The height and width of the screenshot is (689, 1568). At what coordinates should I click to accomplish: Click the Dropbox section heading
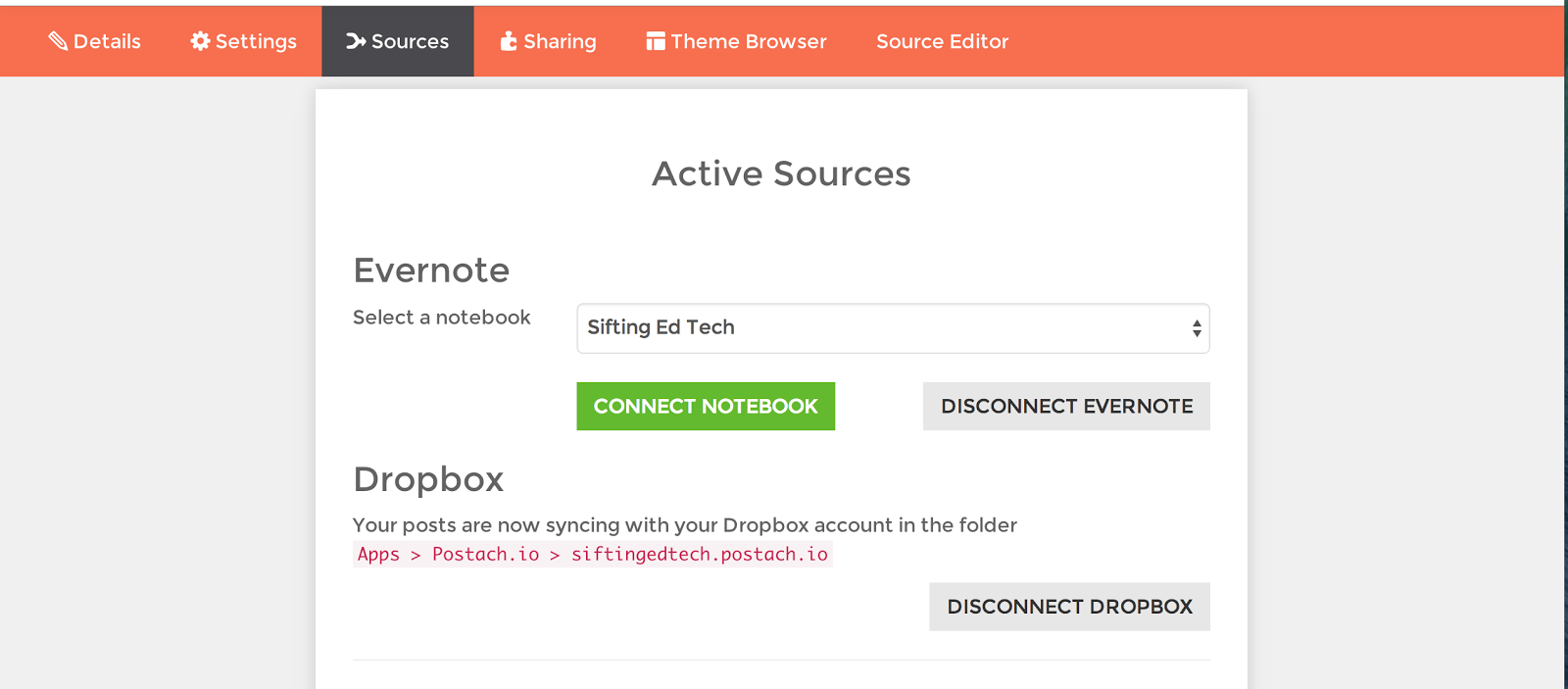[428, 479]
